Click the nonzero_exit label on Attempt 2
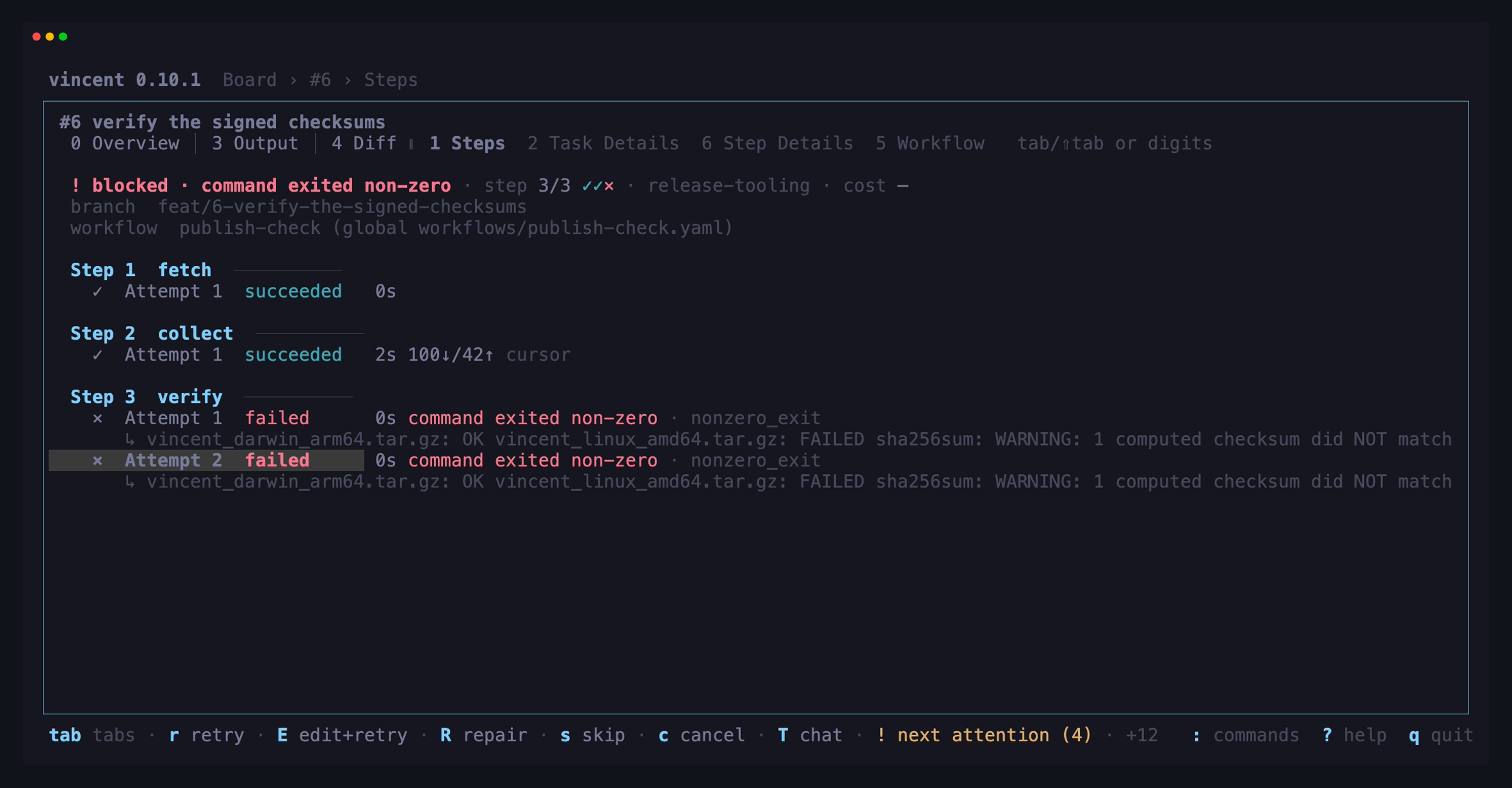 tap(755, 460)
